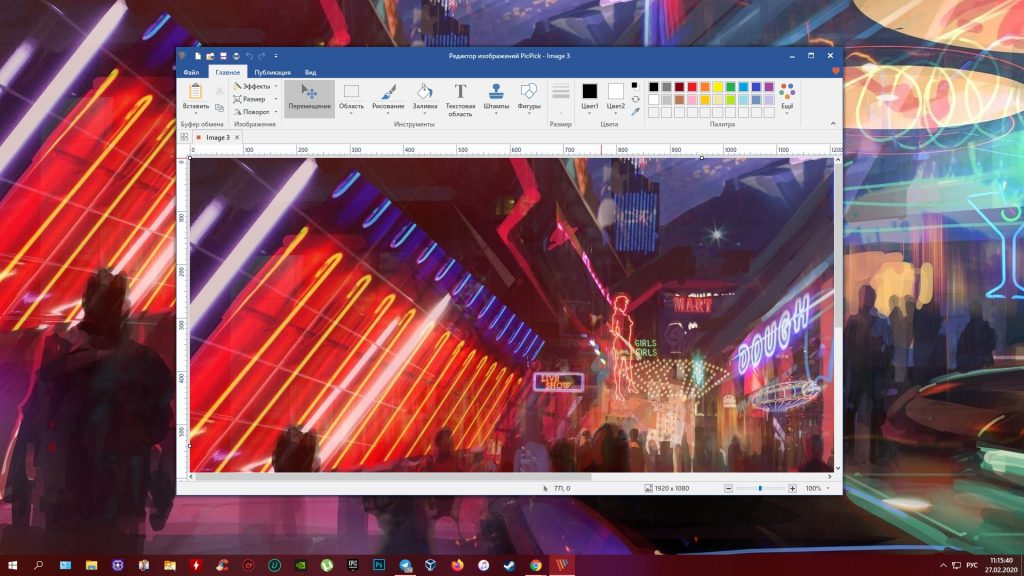The width and height of the screenshot is (1024, 576).
Task: Open Photoshop from the taskbar
Action: coord(379,566)
